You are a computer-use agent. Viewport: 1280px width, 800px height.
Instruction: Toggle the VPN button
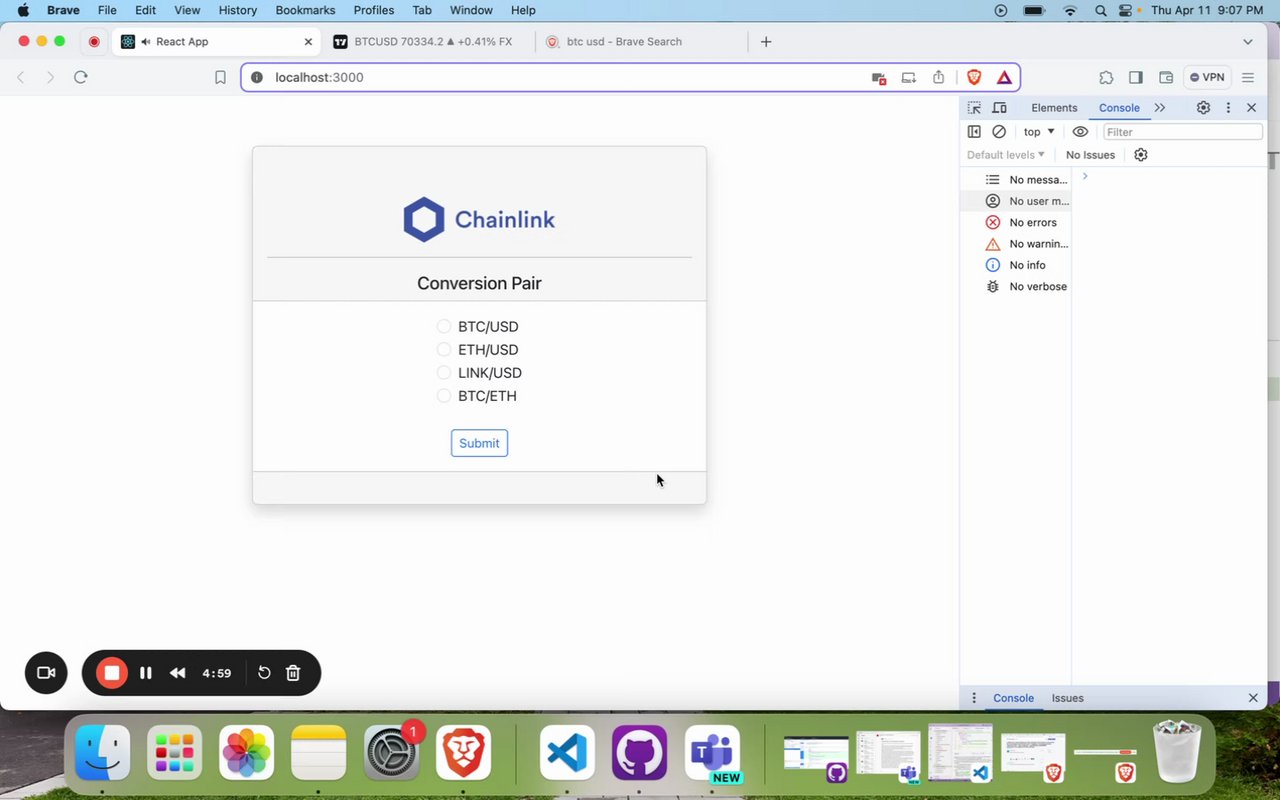point(1207,77)
